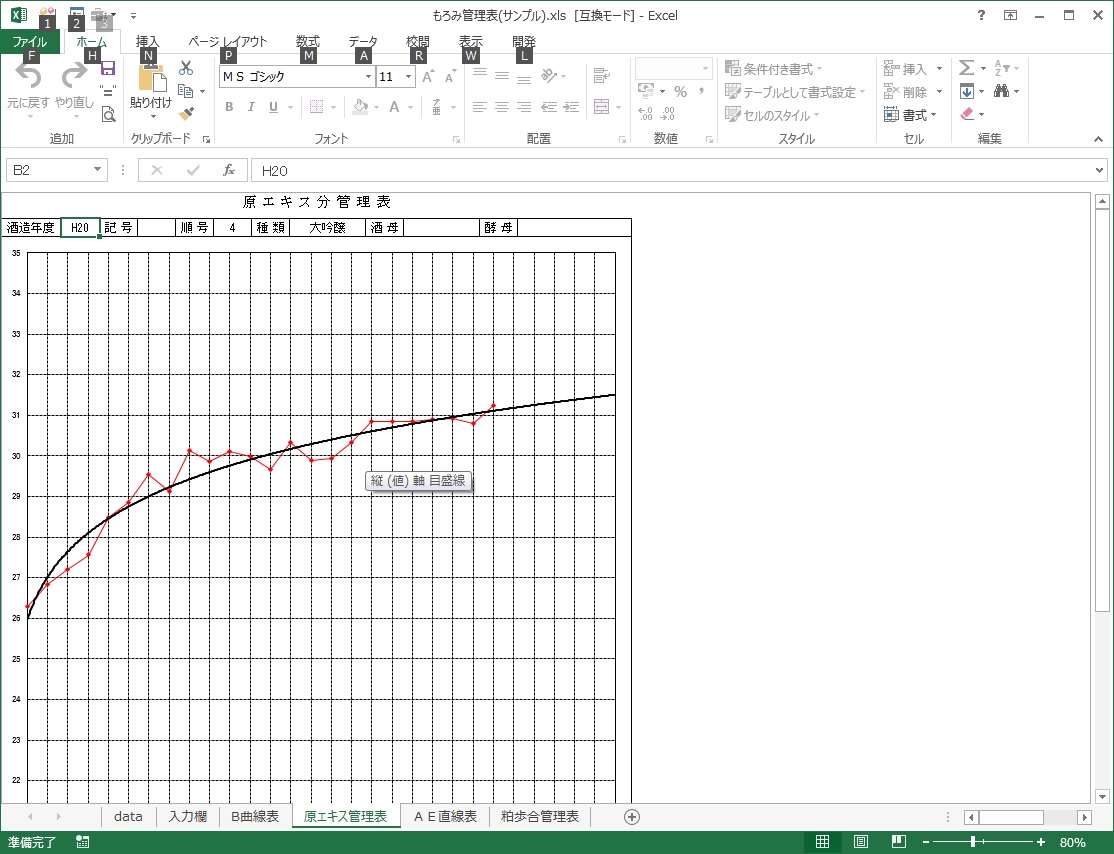Expand the Name Box dropdown showing B2
Screen dimensions: 1114x854
click(x=97, y=170)
